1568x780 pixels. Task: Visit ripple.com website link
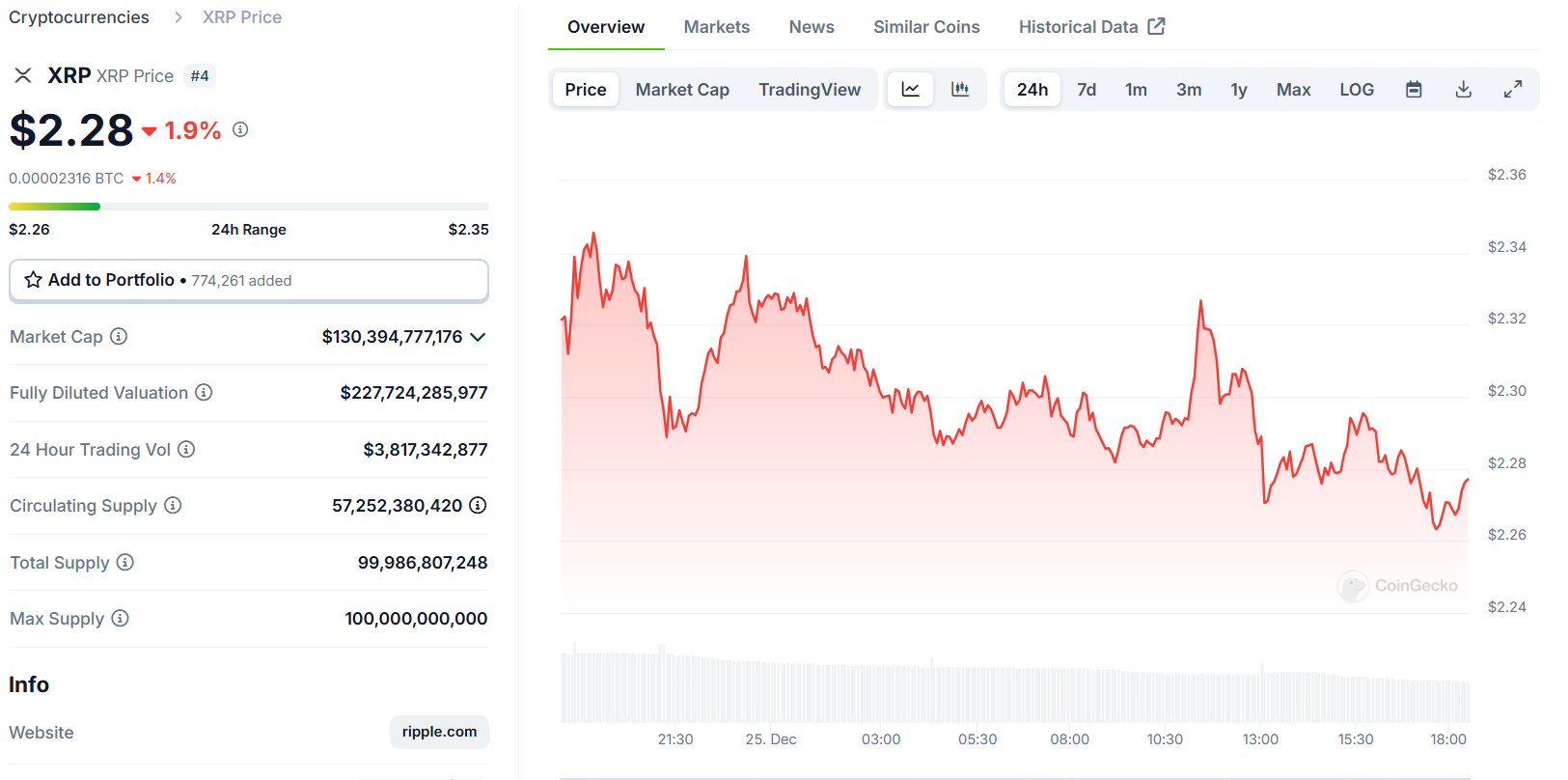coord(439,732)
